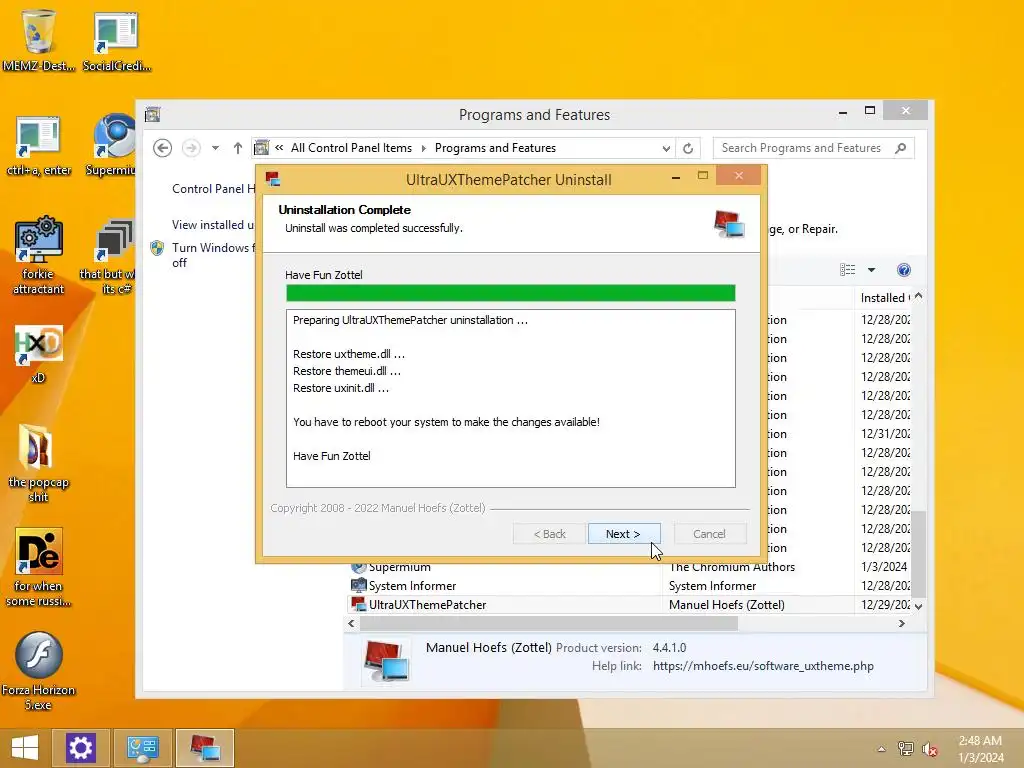Open recent locations dropdown arrow

pos(216,148)
